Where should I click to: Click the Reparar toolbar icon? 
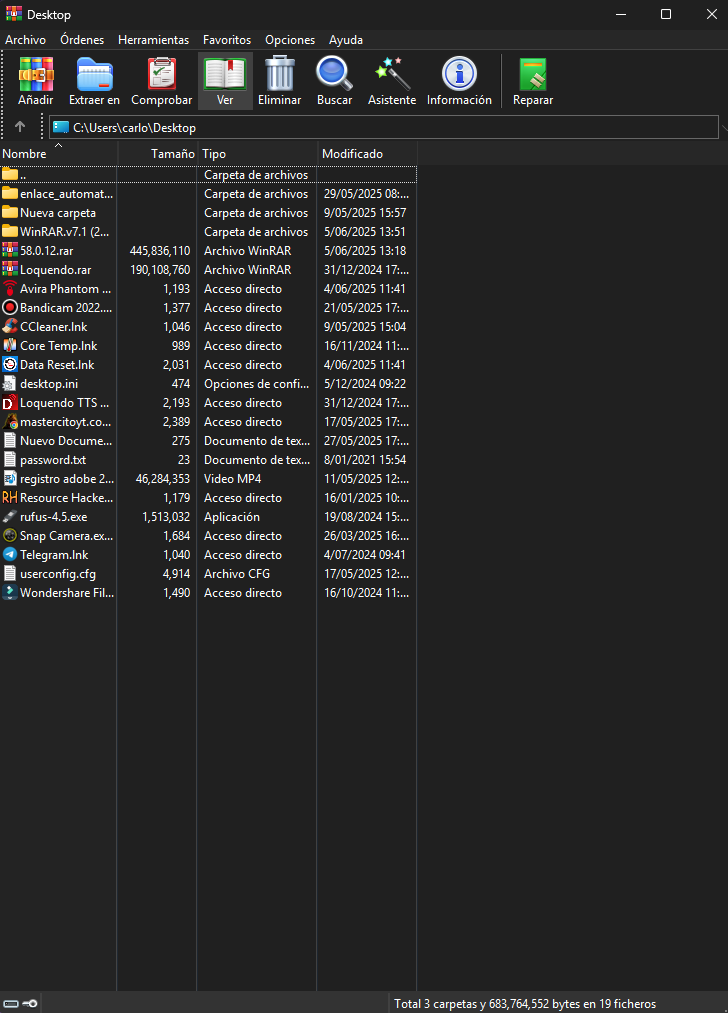[x=533, y=74]
